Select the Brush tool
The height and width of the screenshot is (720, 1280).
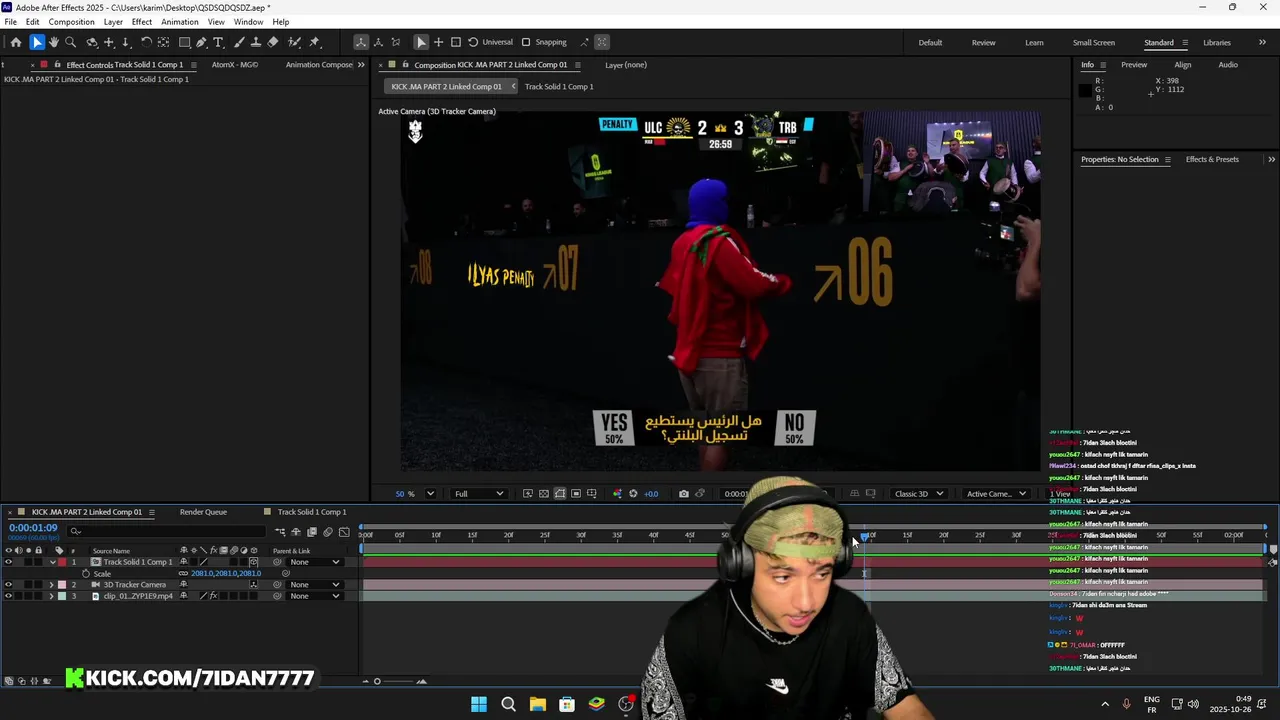point(239,42)
